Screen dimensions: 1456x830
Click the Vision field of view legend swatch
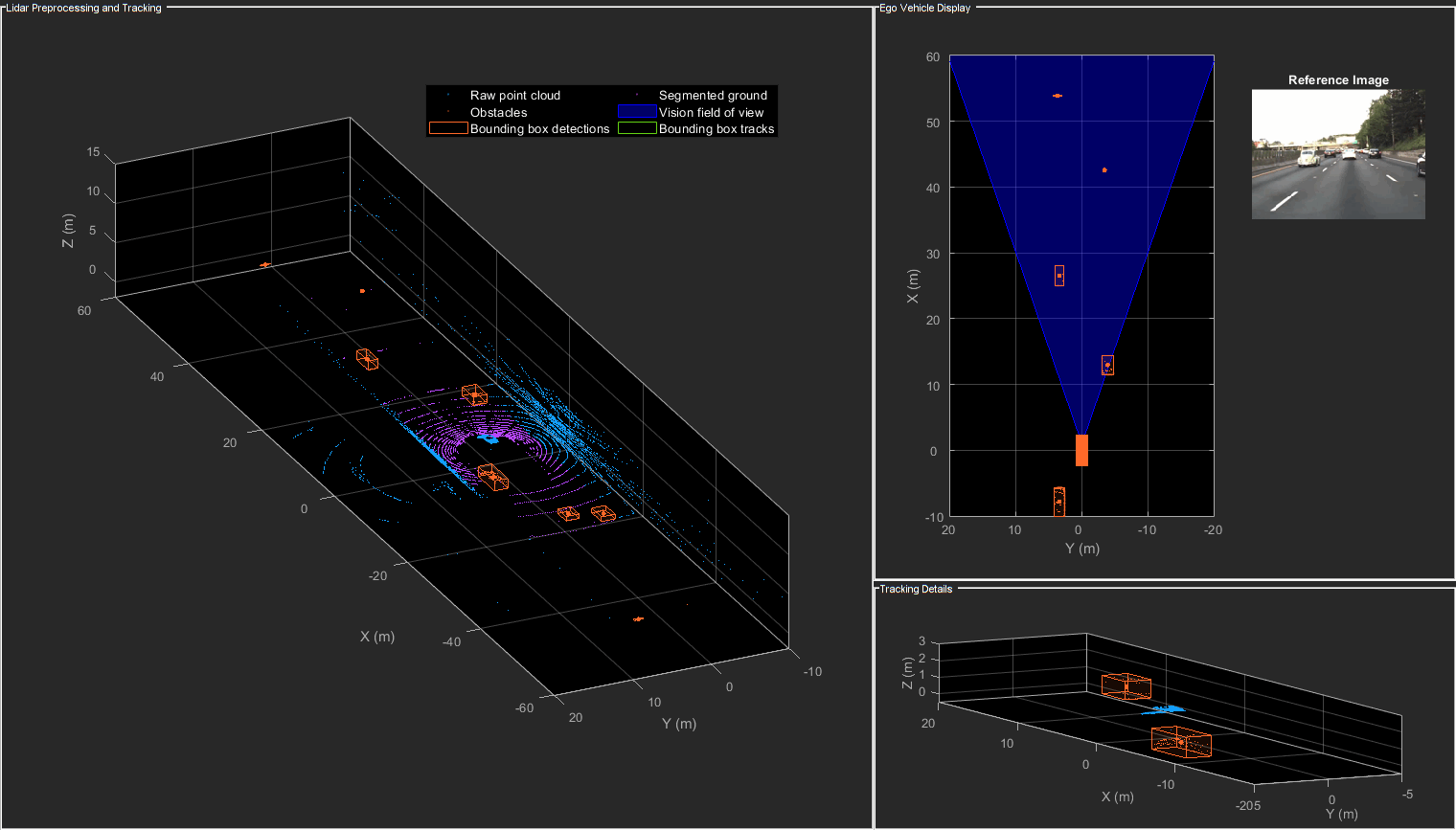point(637,112)
